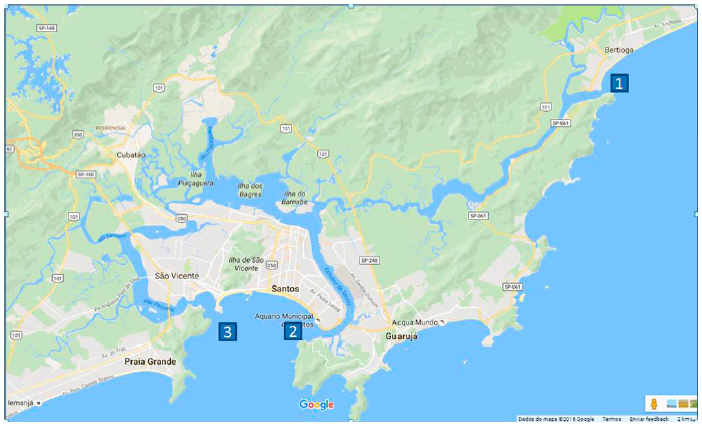
Task: Open the first imagery thumbnail beside Pegman
Action: (x=672, y=404)
